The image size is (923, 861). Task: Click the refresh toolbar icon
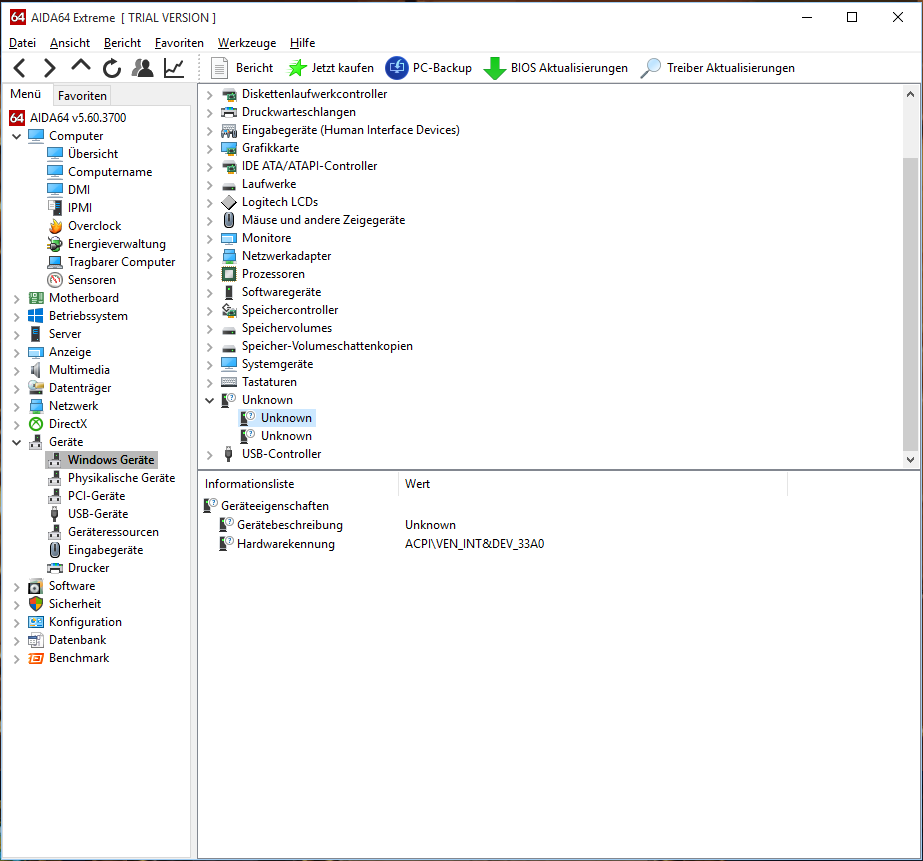(112, 68)
